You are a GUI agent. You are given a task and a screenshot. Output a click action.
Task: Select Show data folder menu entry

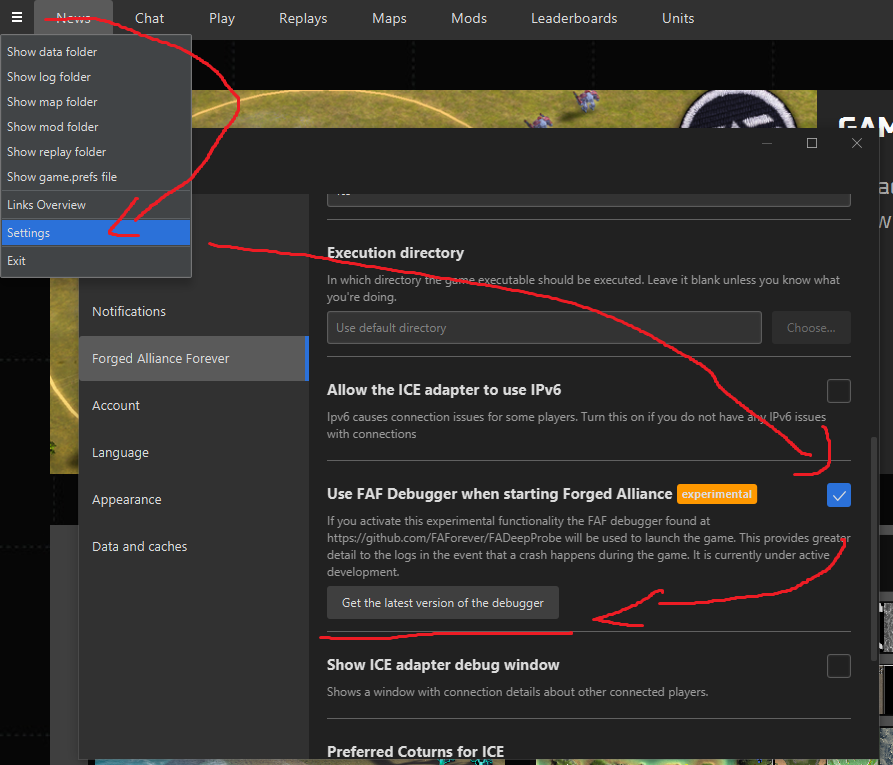[x=96, y=52]
